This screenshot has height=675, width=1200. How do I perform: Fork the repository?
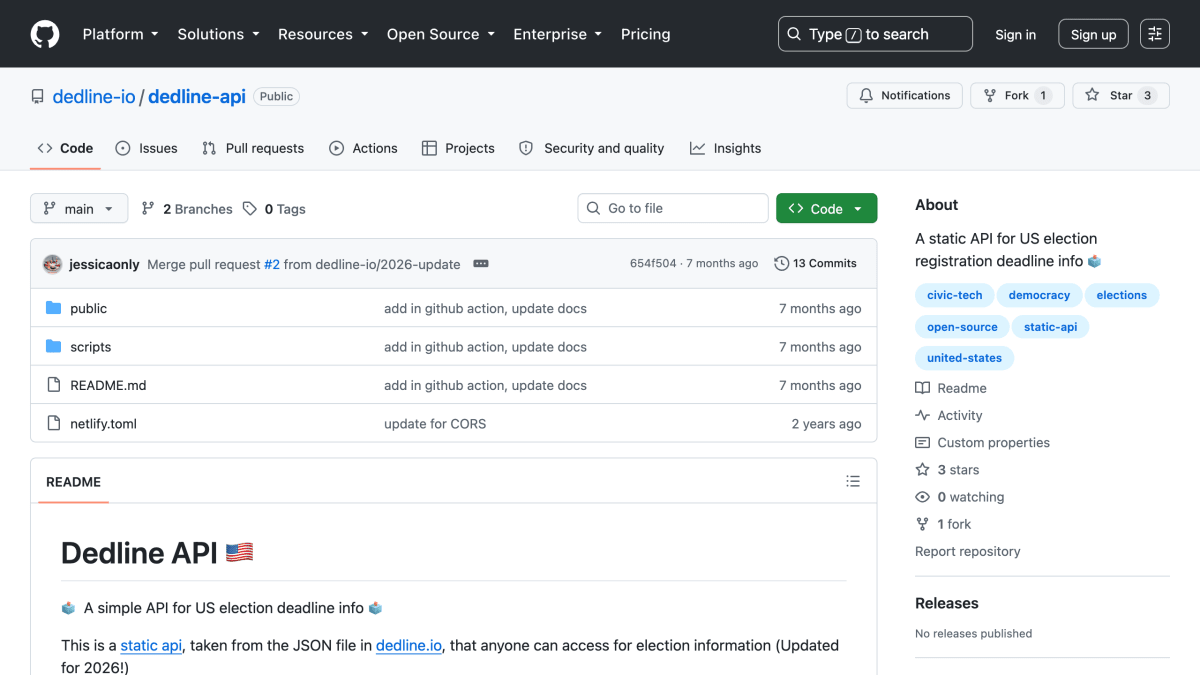[1017, 96]
